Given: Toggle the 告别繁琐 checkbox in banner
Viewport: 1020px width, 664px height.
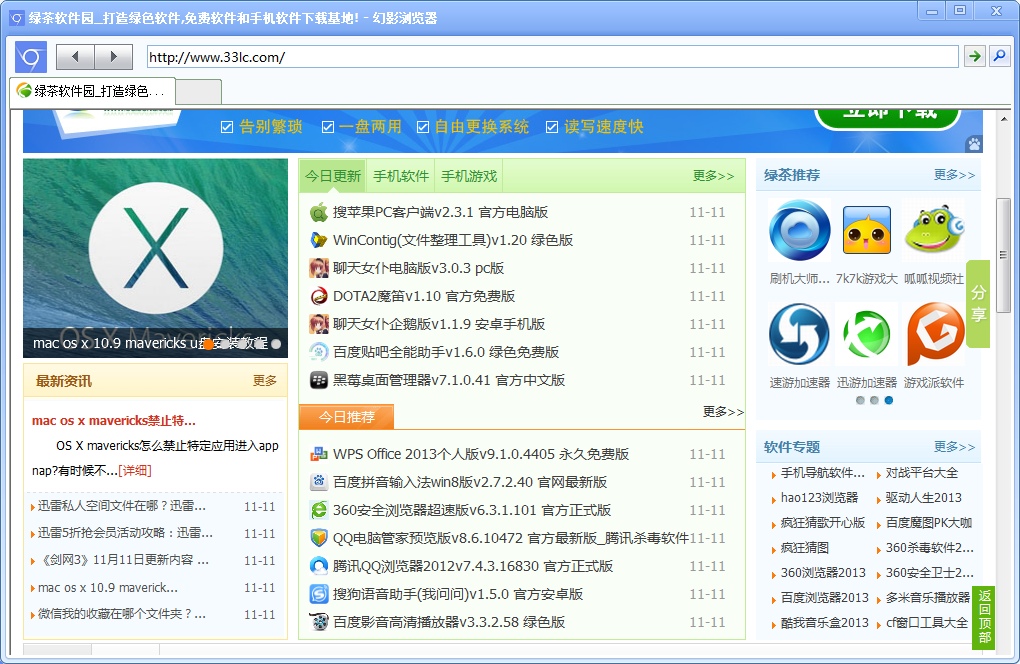Looking at the screenshot, I should coord(227,127).
